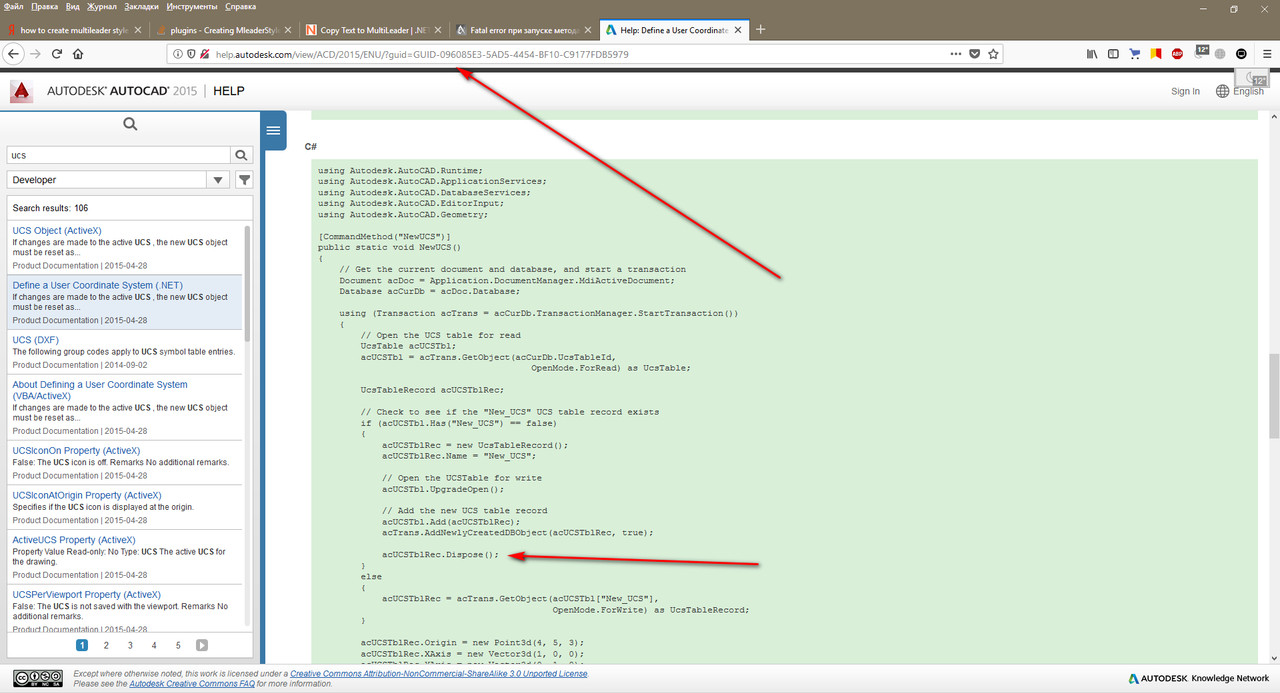
Task: Open the search filter funnel
Action: tap(244, 180)
